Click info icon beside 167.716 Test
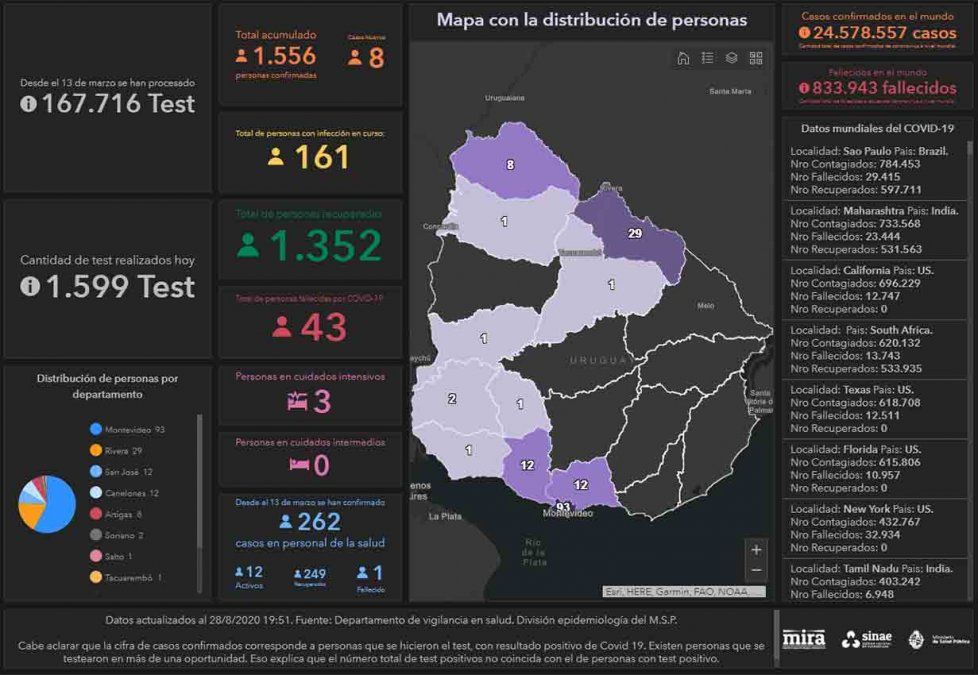 point(28,103)
